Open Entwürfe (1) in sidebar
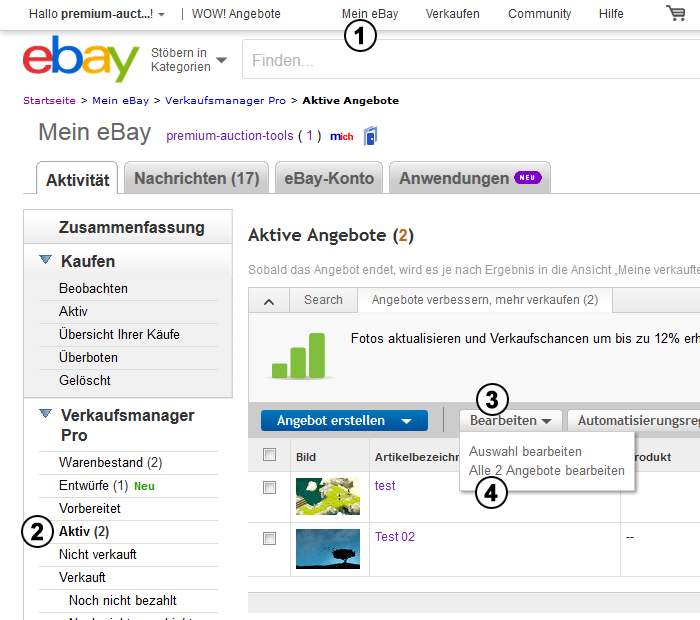The width and height of the screenshot is (700, 620). 94,485
